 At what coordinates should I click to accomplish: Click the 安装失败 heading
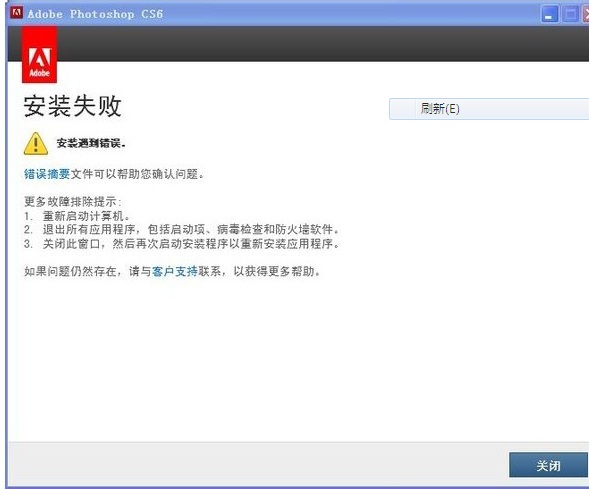pyautogui.click(x=72, y=106)
